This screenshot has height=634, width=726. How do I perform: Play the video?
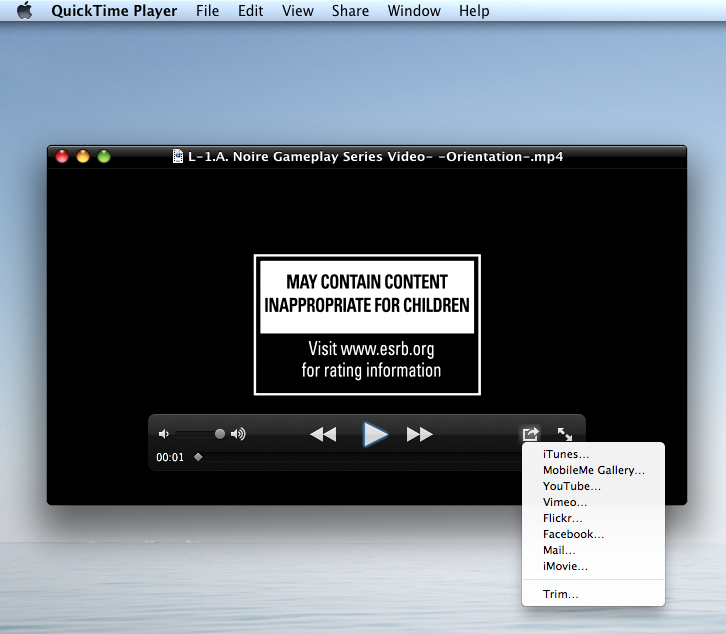point(375,434)
